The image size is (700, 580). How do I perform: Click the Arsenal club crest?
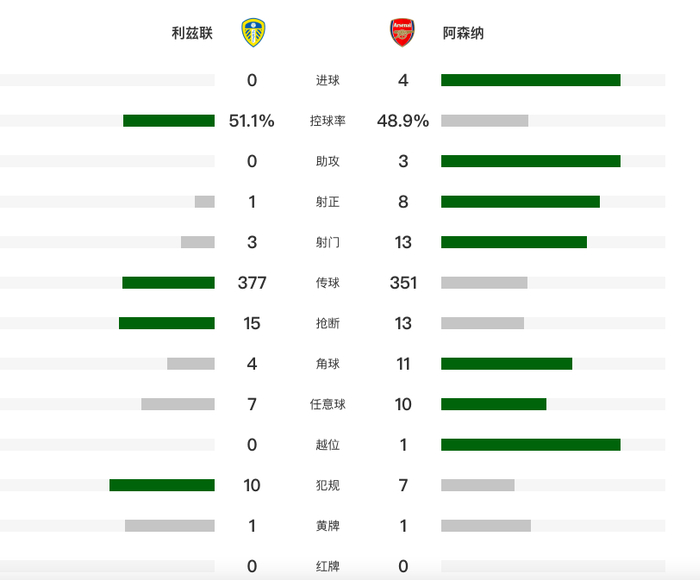[x=402, y=33]
